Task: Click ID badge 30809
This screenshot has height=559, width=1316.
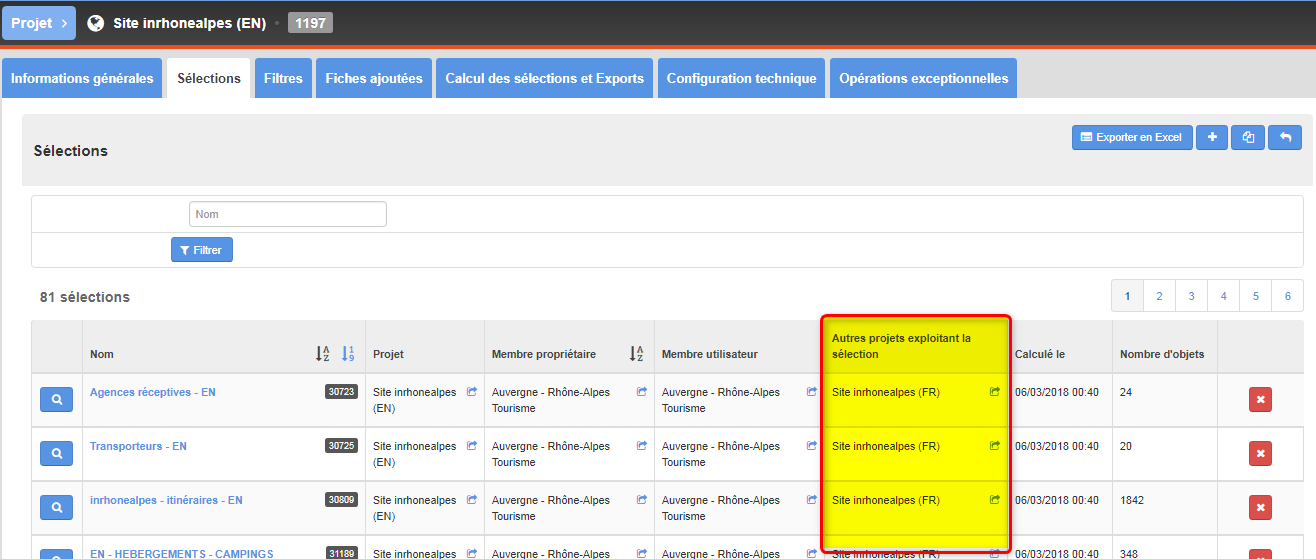Action: point(341,500)
